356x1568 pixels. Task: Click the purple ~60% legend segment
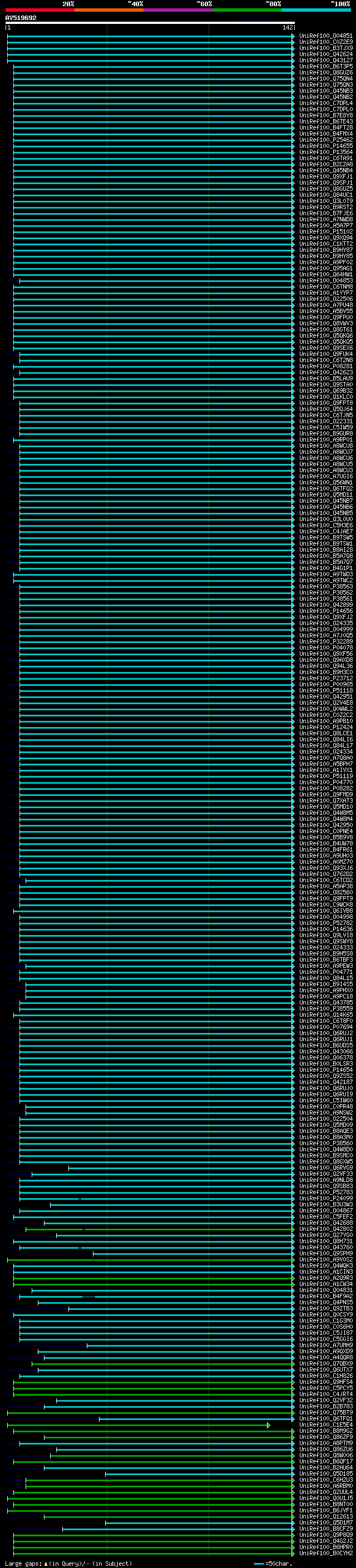point(177,10)
